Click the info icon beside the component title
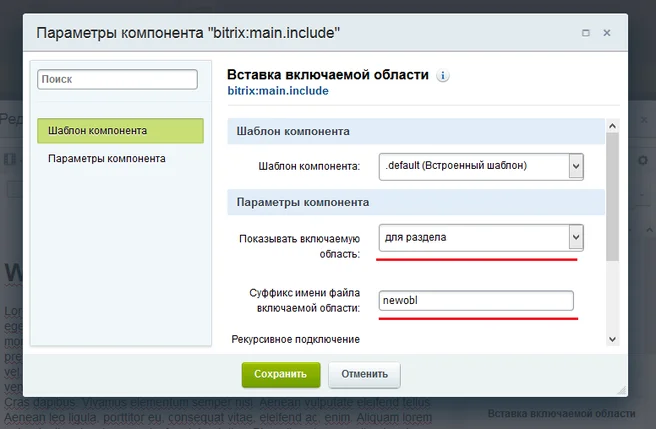This screenshot has width=656, height=429. [444, 75]
